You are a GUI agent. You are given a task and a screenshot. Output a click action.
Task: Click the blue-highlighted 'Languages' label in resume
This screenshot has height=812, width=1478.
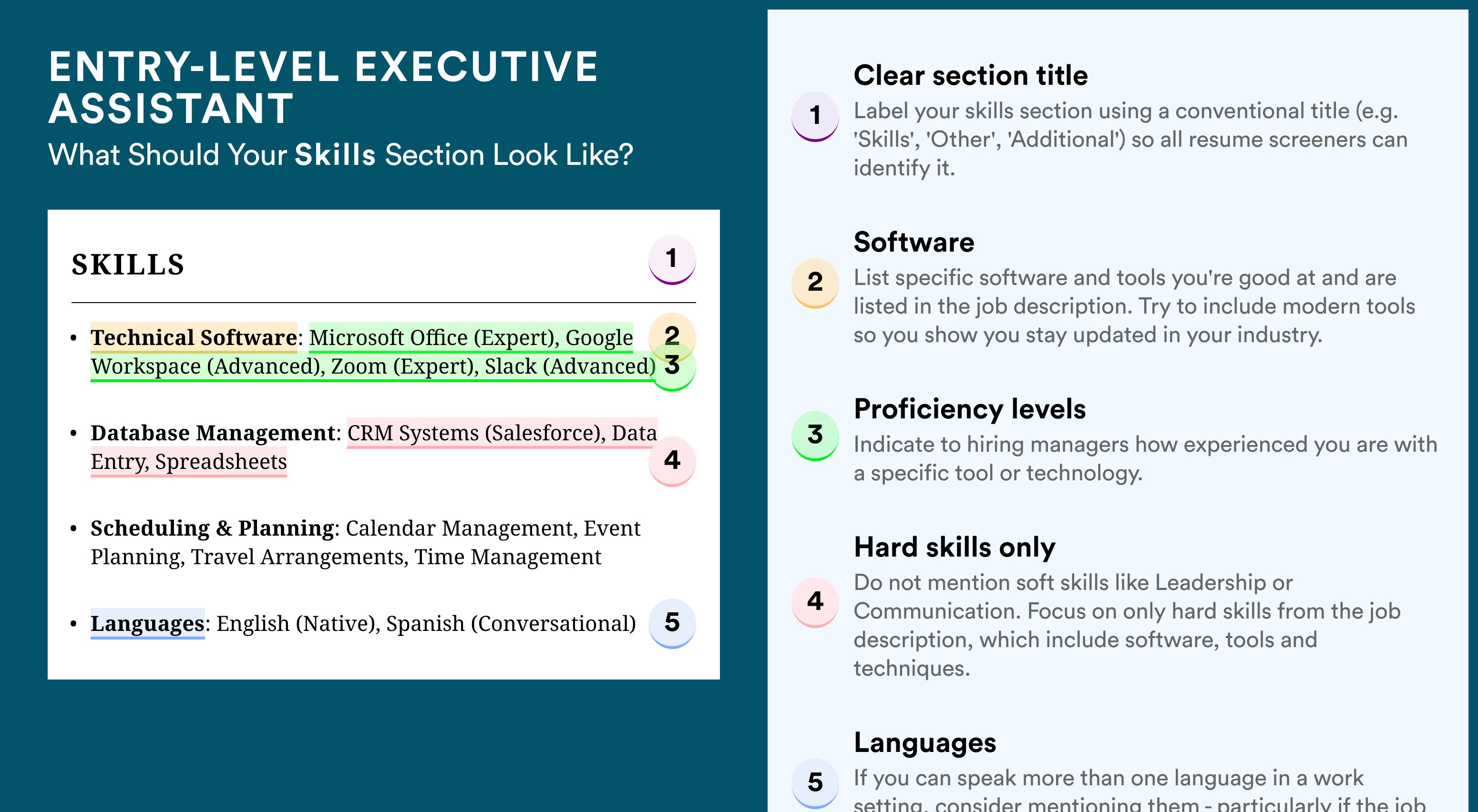(x=147, y=623)
